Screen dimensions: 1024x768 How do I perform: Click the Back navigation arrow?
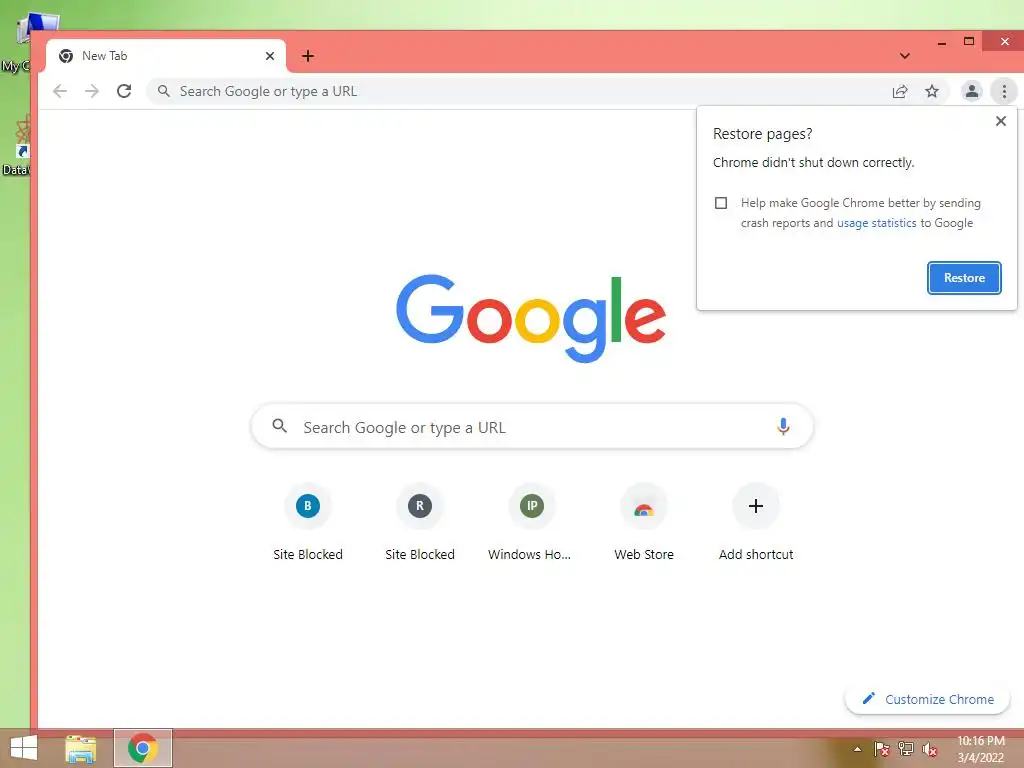click(x=59, y=91)
